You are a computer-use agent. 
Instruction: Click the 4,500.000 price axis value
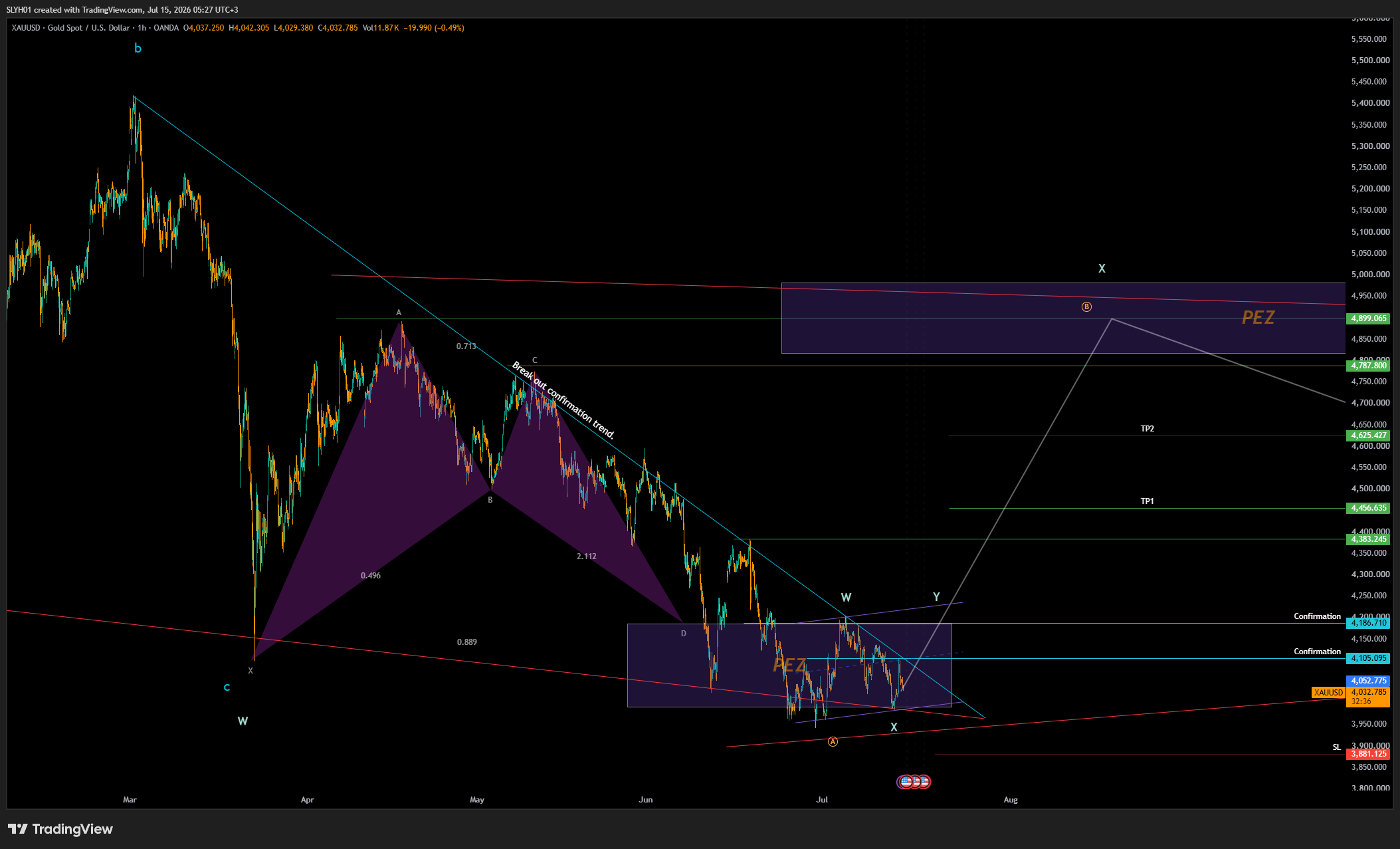click(x=1370, y=489)
